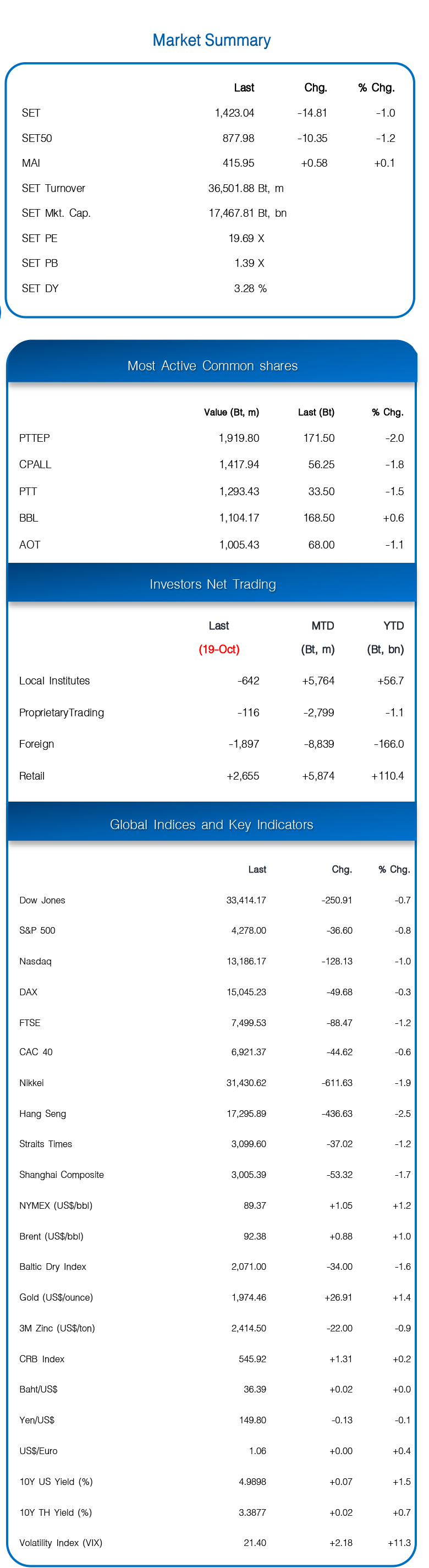Select the MAI index row
Viewport: 429px width, 1568px height.
tap(208, 163)
